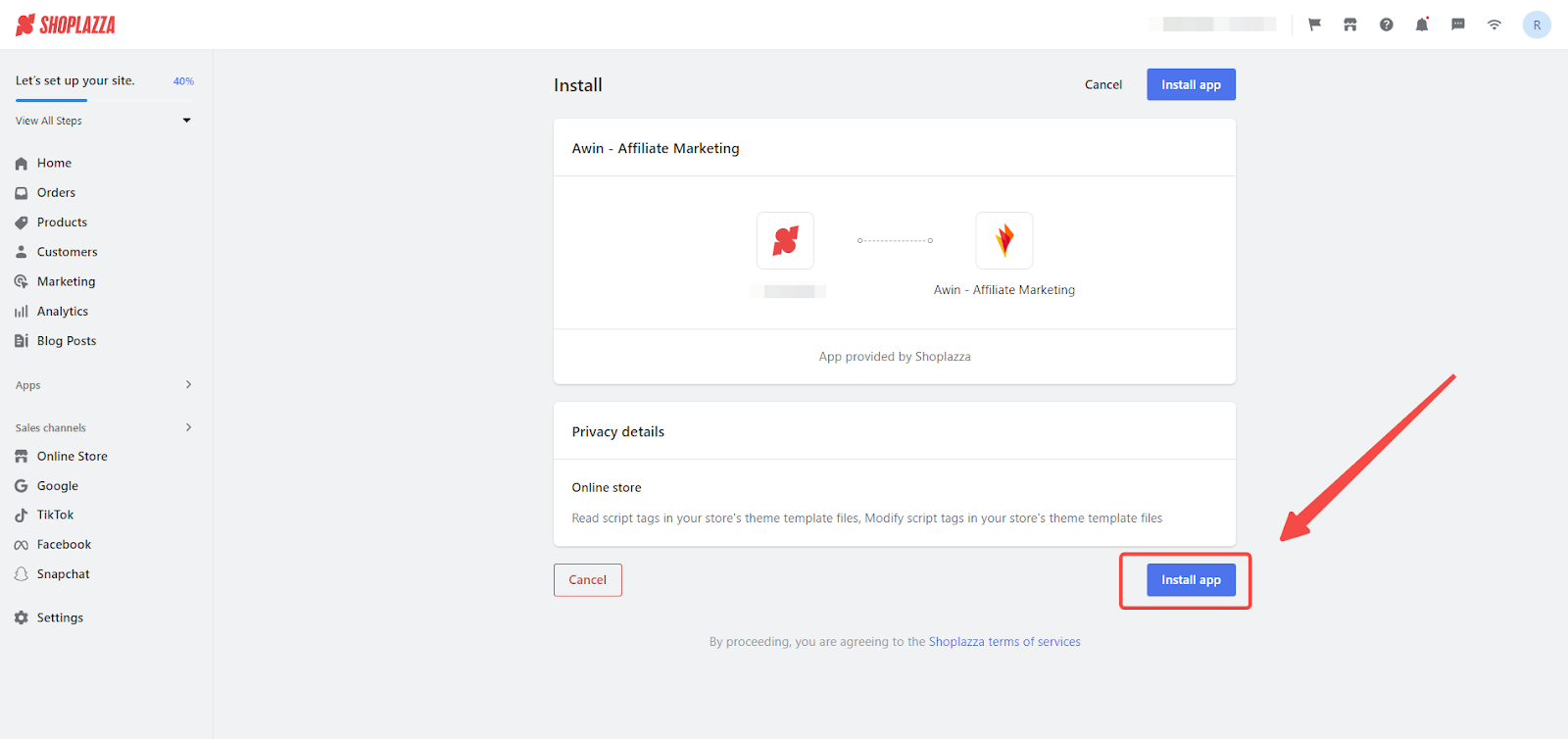Open the Google sales channel

[x=57, y=486]
